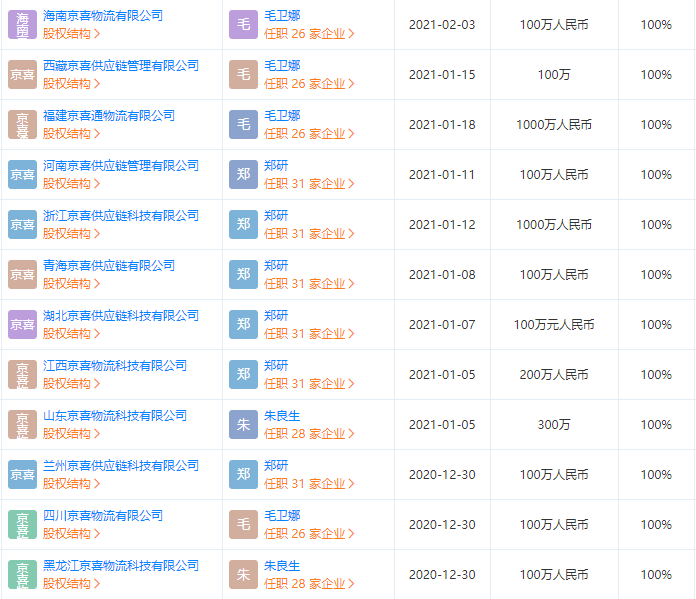Expand 股权结构 for 湖北京喜供应链科技有限公司
696x599 pixels.
[71, 334]
